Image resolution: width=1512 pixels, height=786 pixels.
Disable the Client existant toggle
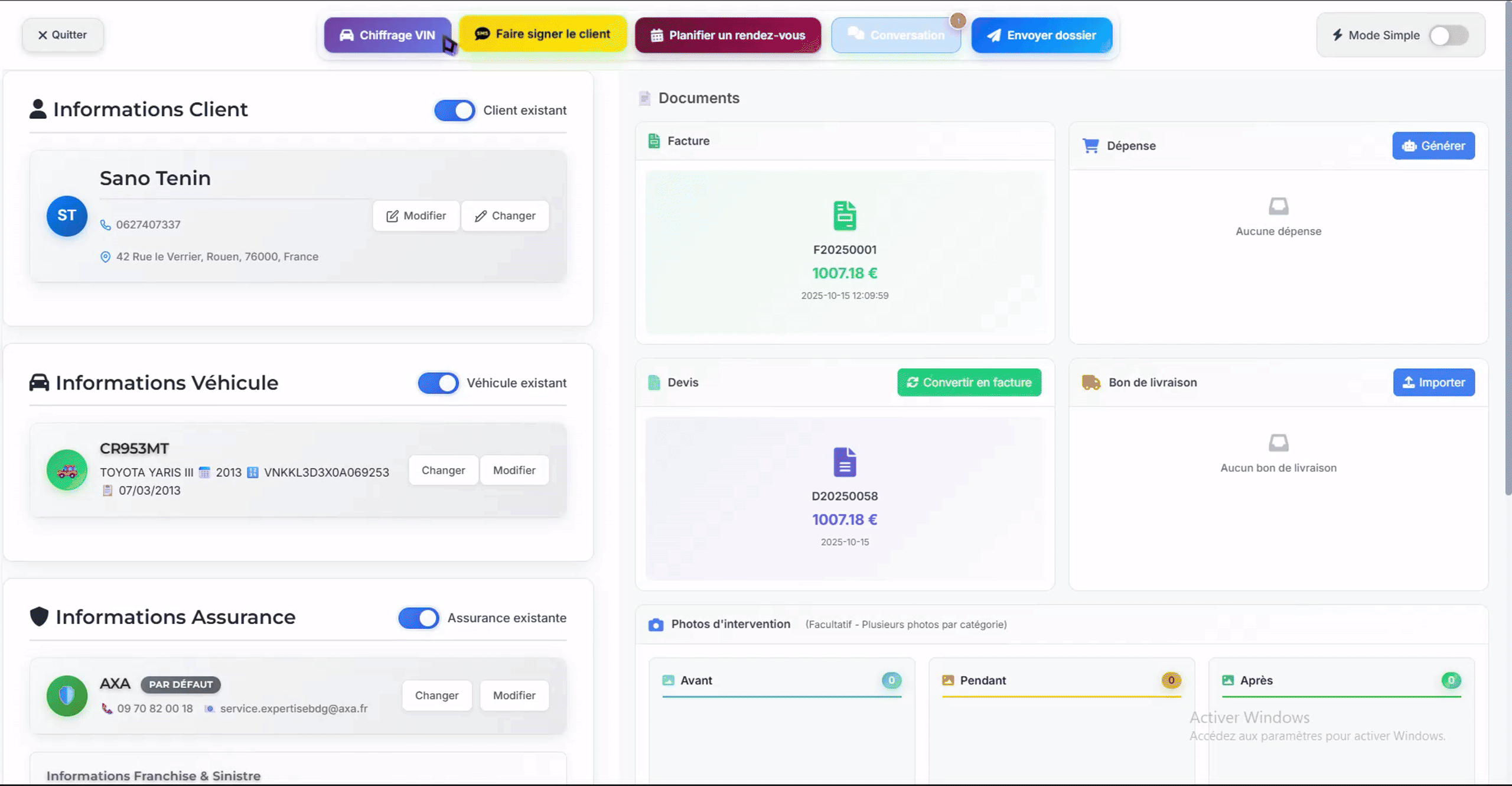pos(454,111)
